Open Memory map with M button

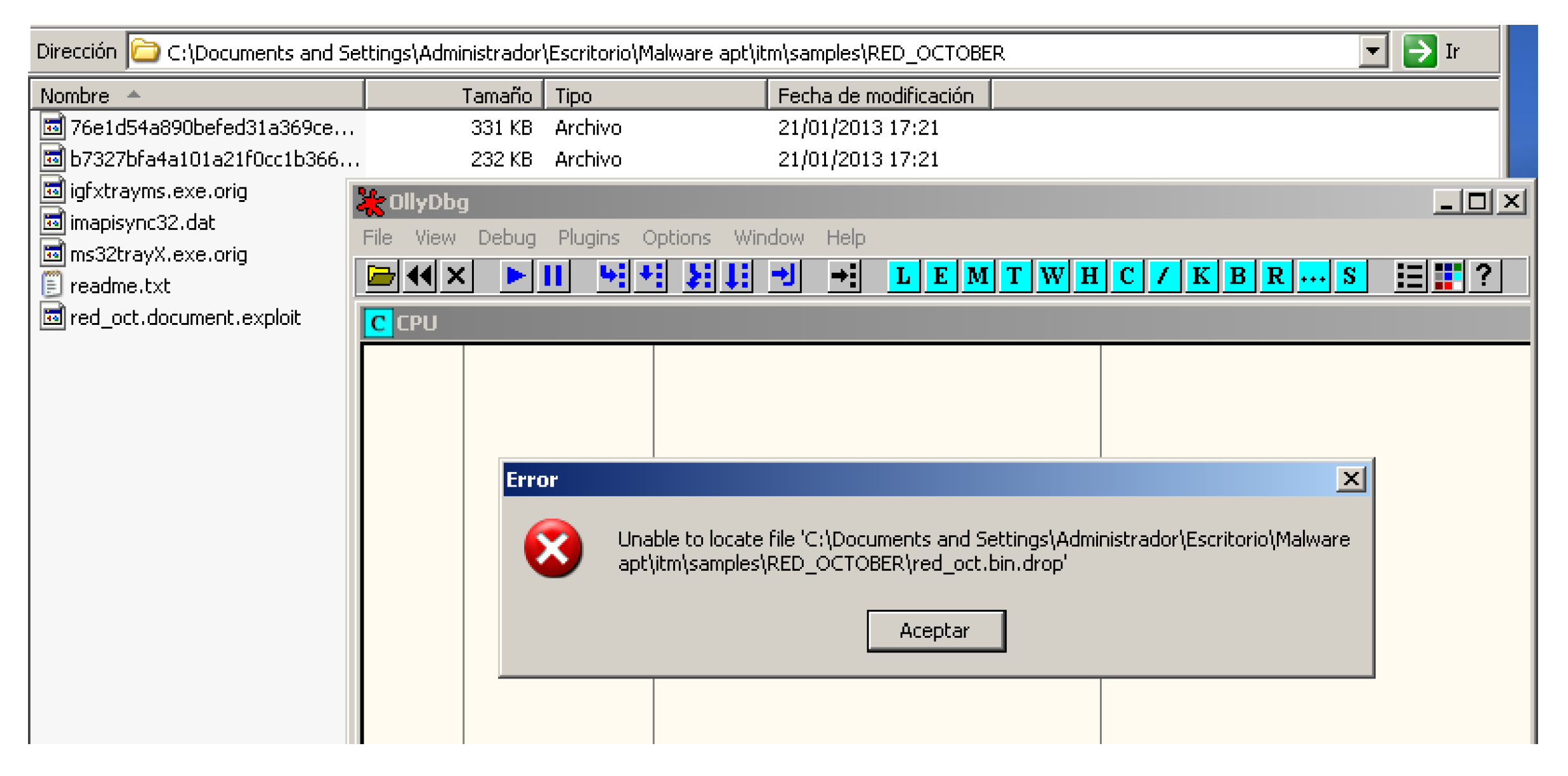(x=978, y=277)
